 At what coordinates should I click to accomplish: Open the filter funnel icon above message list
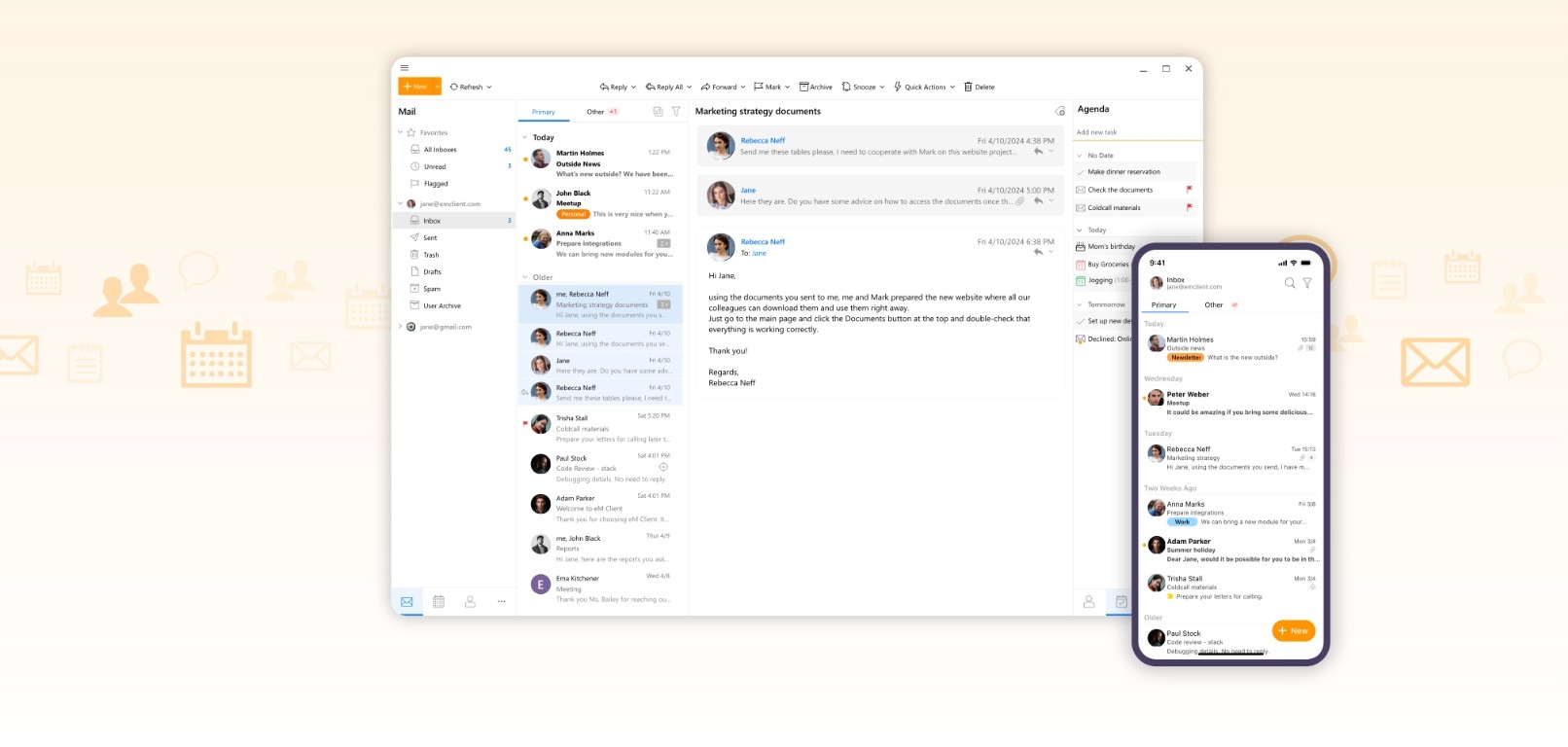click(x=676, y=112)
